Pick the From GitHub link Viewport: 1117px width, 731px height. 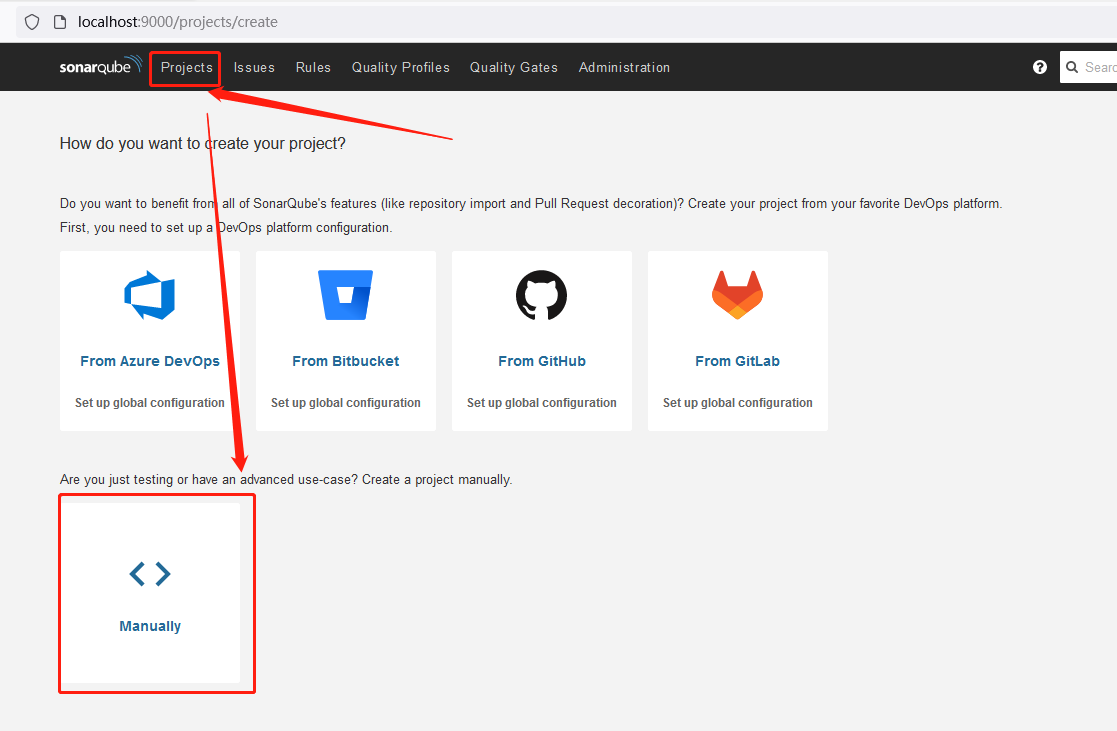click(x=541, y=361)
